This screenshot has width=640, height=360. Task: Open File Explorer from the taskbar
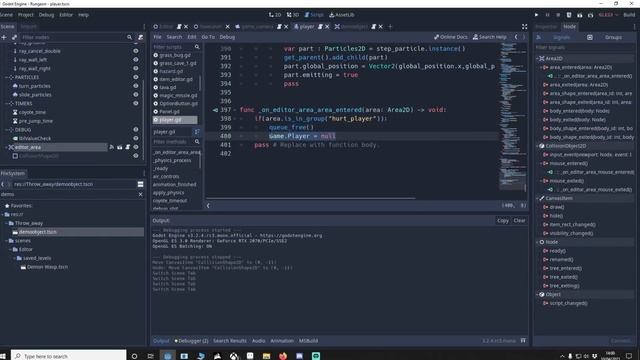[267, 356]
